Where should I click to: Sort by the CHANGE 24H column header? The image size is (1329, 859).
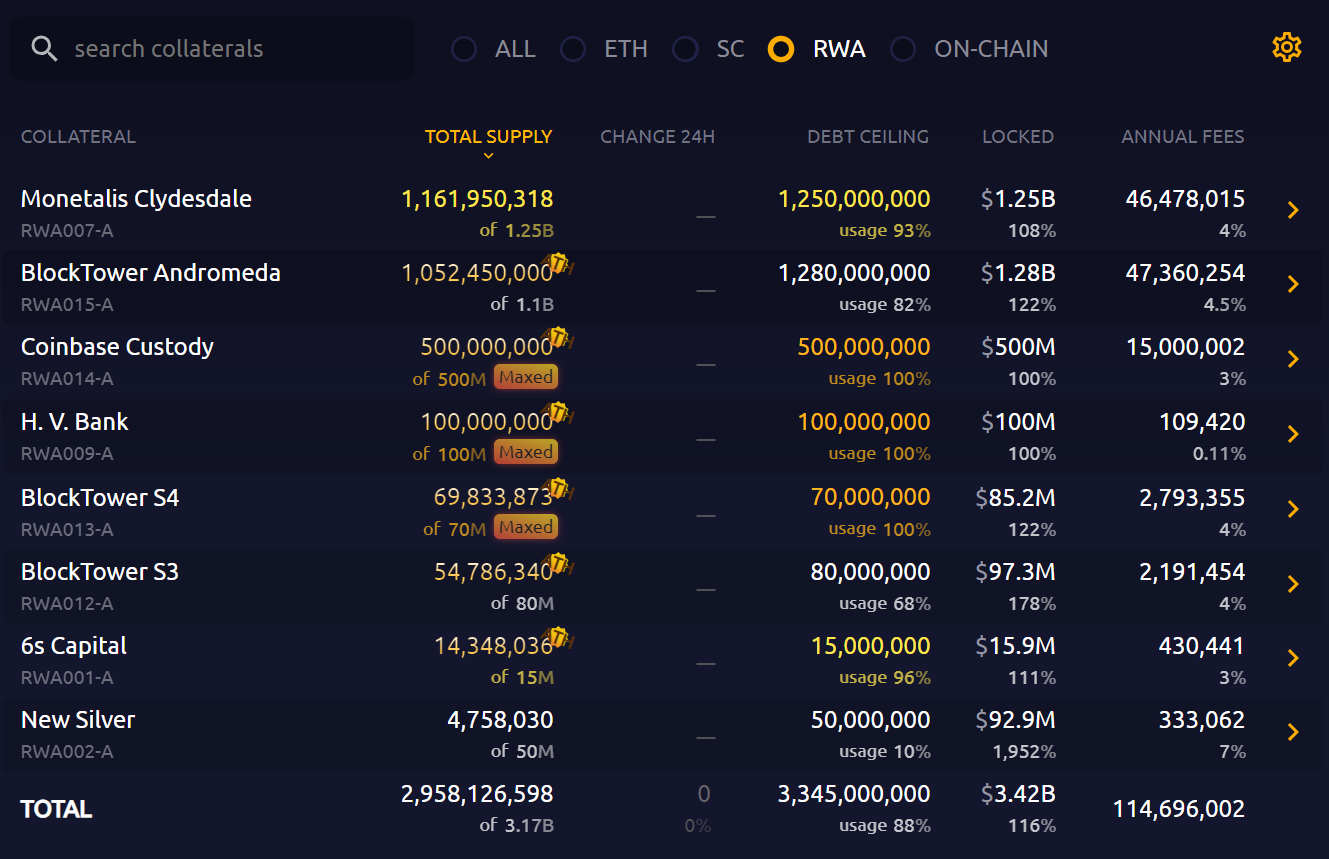pos(657,137)
